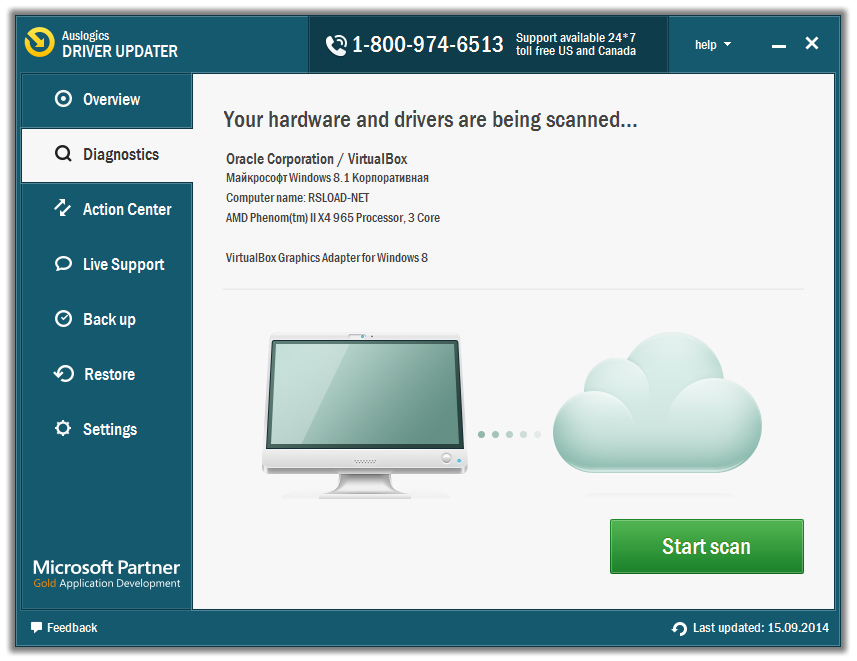This screenshot has height=661, width=857.
Task: Click the Microsoft Partner Gold logo
Action: pyautogui.click(x=106, y=568)
